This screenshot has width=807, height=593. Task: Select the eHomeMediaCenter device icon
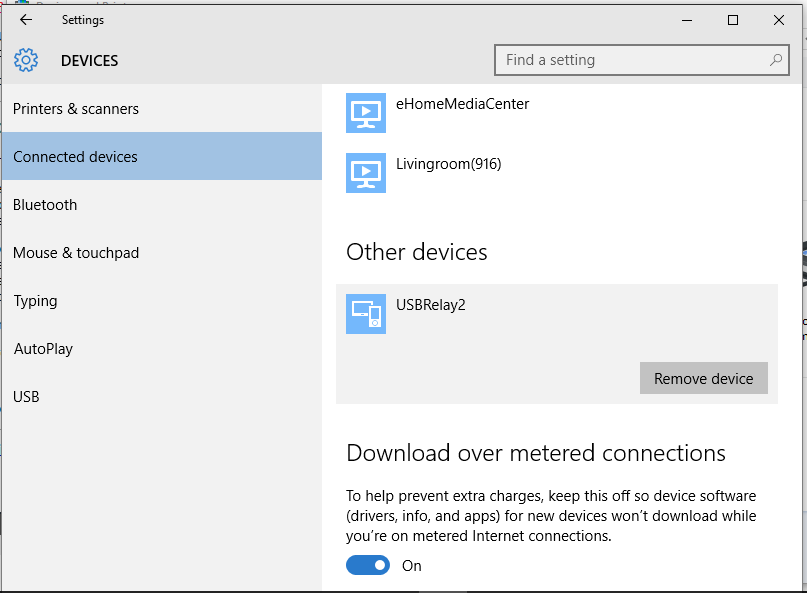coord(366,113)
